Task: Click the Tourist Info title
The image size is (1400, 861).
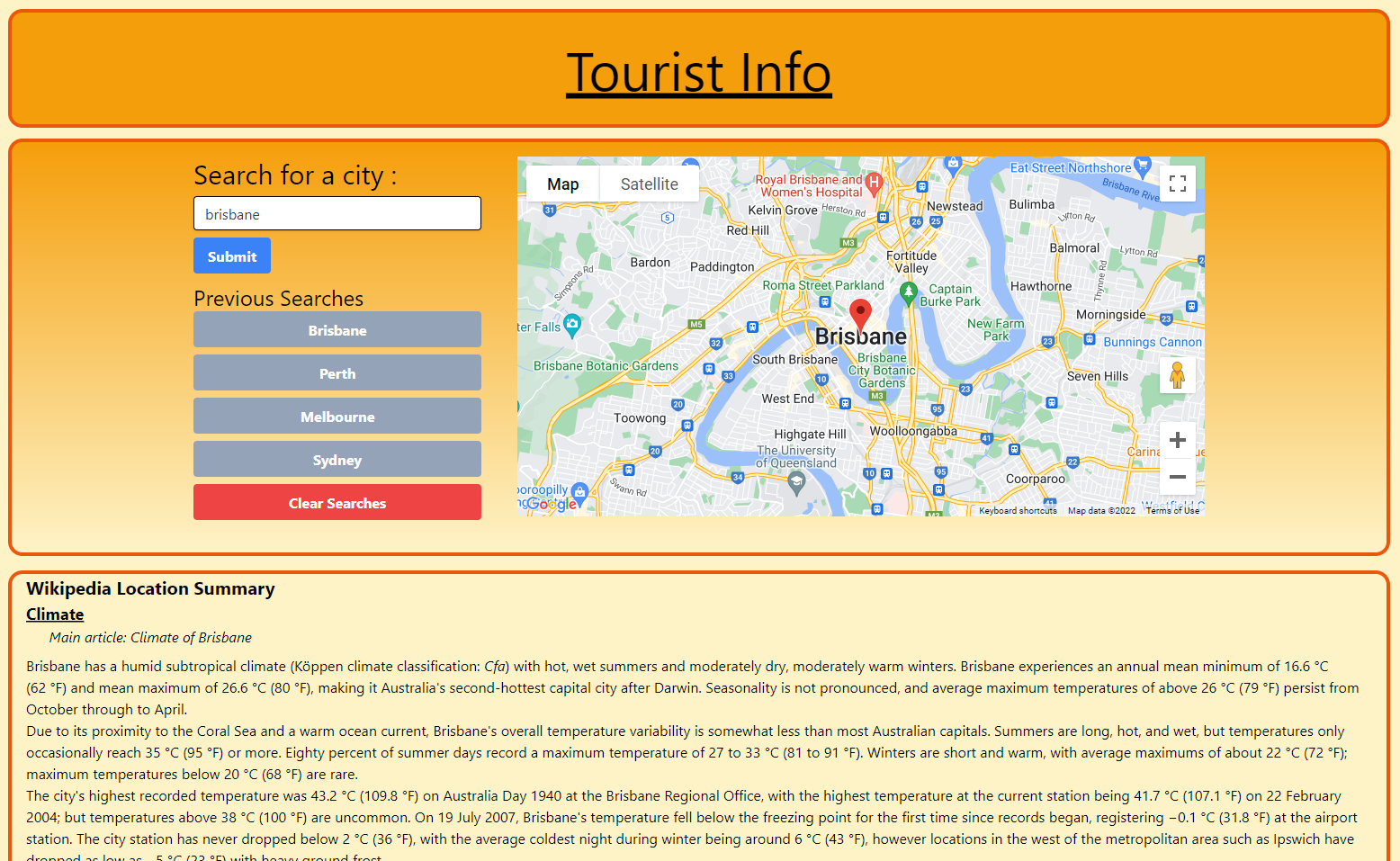Action: pos(699,72)
